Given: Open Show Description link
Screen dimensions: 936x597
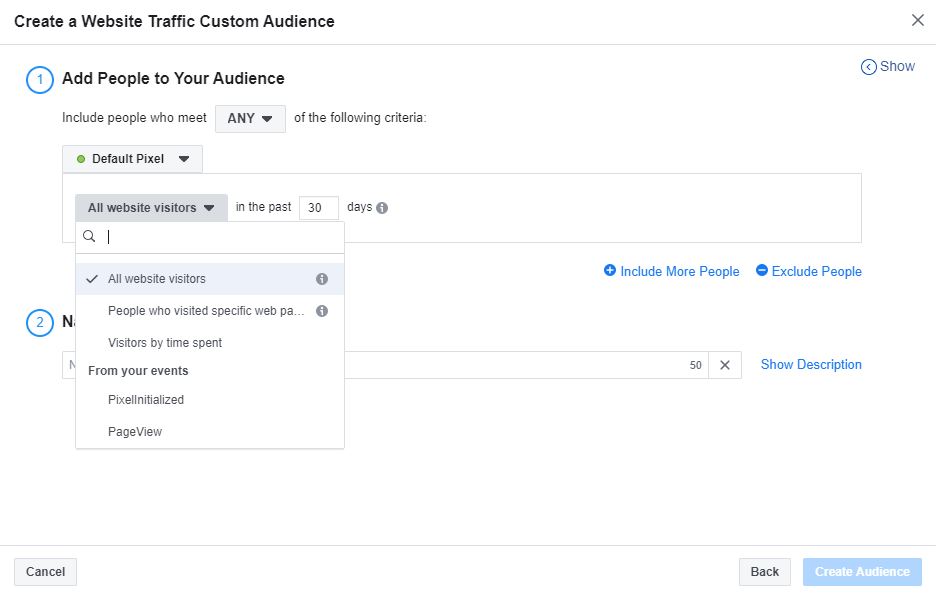Looking at the screenshot, I should 811,365.
